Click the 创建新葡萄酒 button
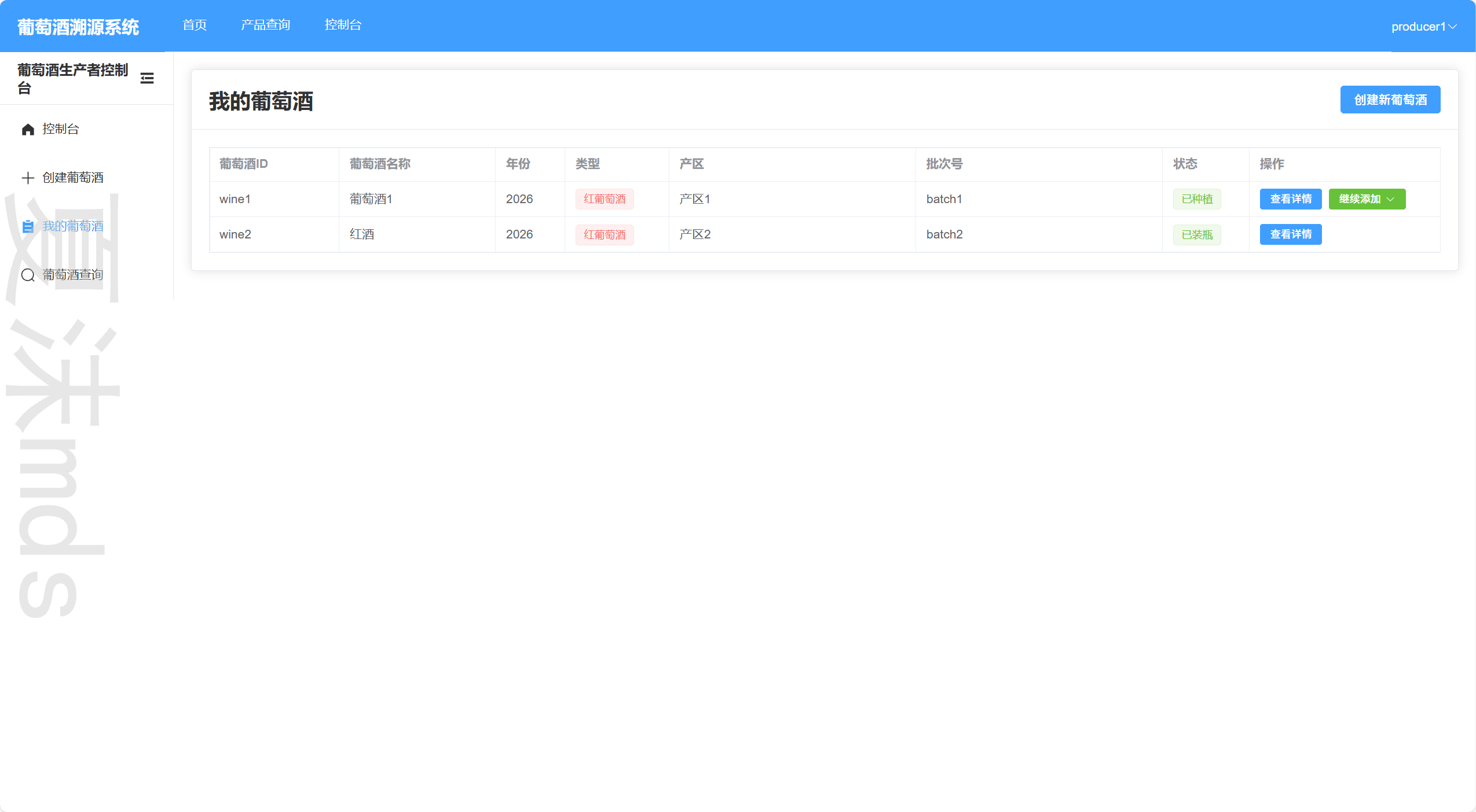 1390,100
